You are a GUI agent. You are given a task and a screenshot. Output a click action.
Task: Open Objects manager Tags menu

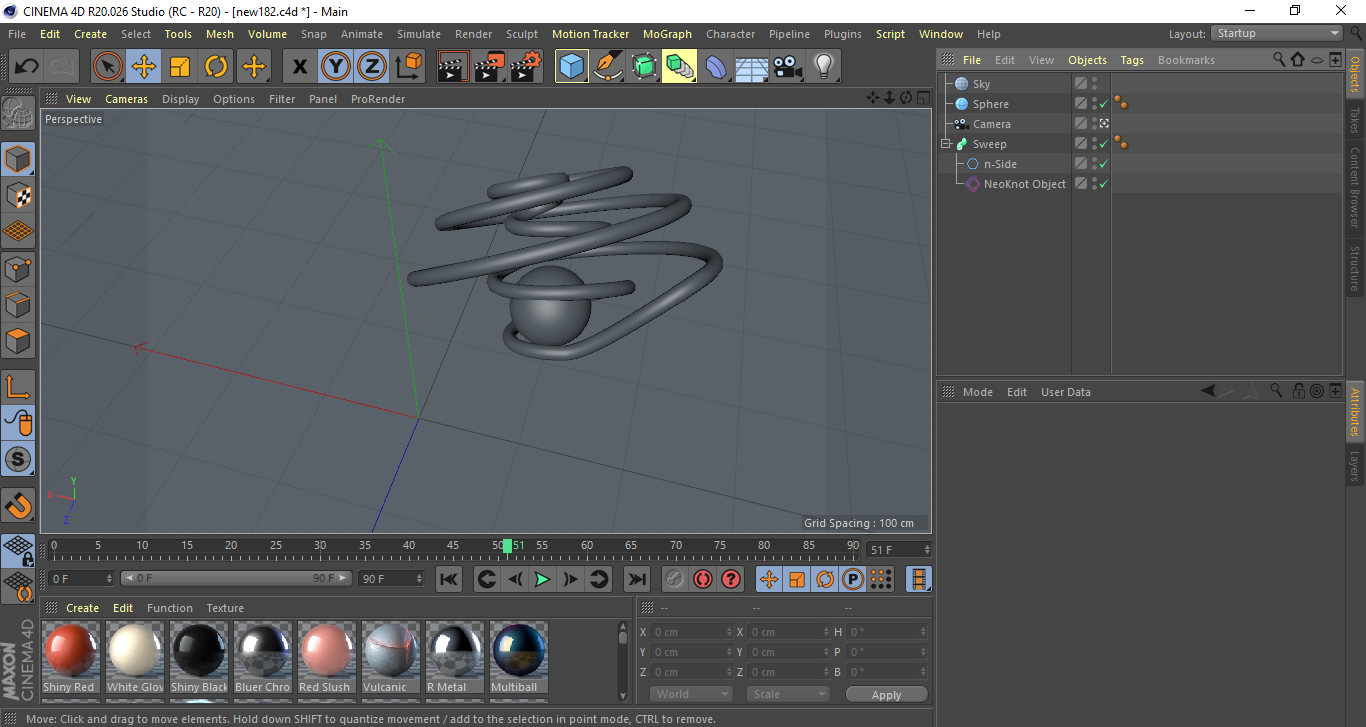click(x=1132, y=60)
